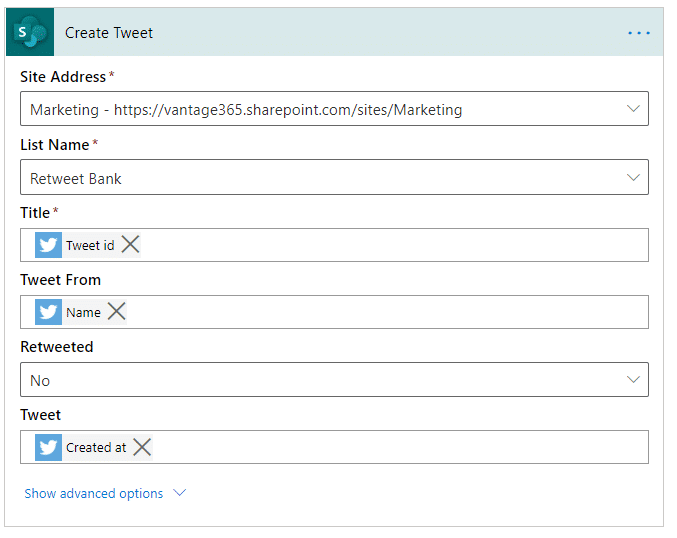The image size is (677, 538).
Task: Click Show advanced options link
Action: click(x=94, y=493)
